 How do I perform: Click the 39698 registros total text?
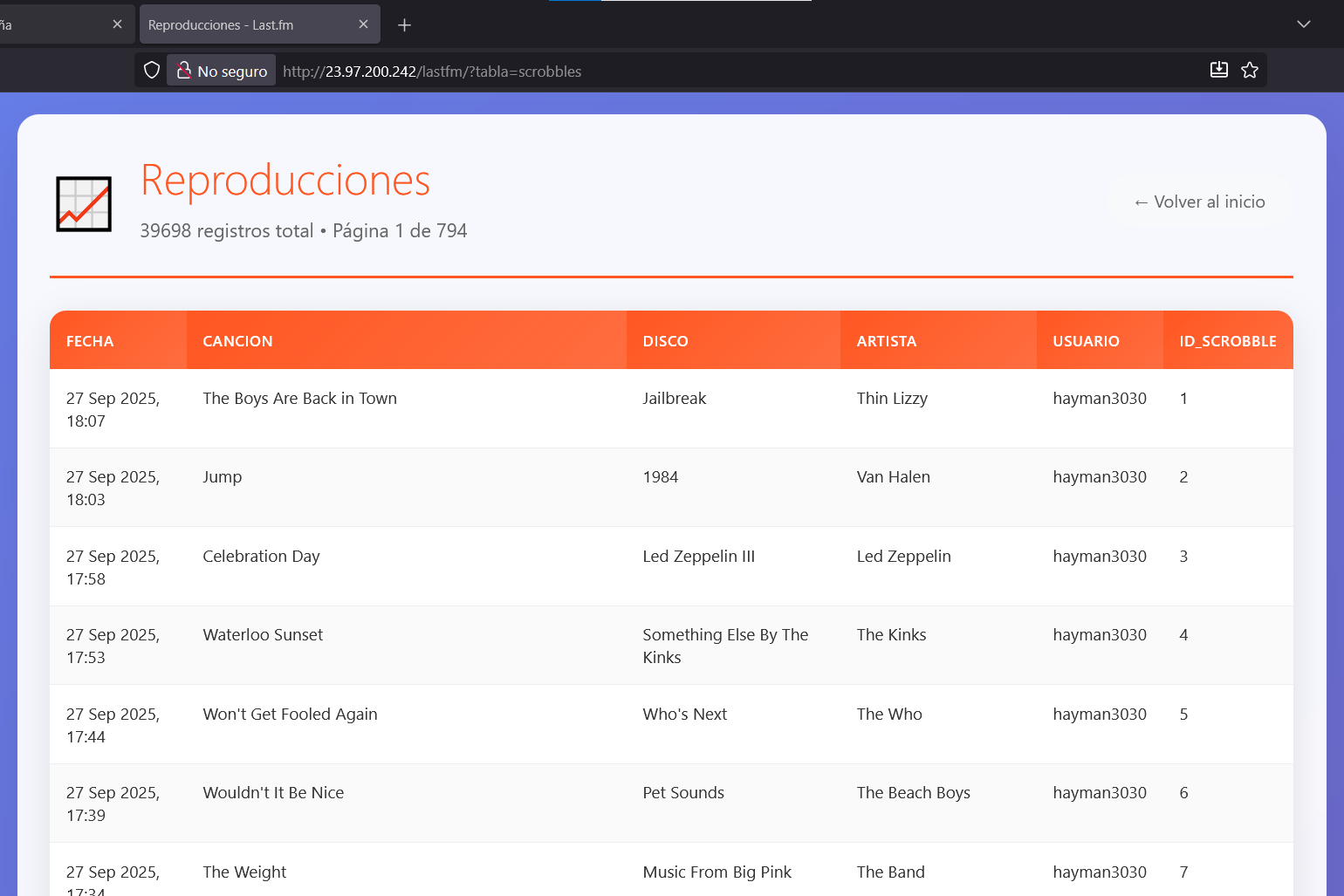click(227, 230)
